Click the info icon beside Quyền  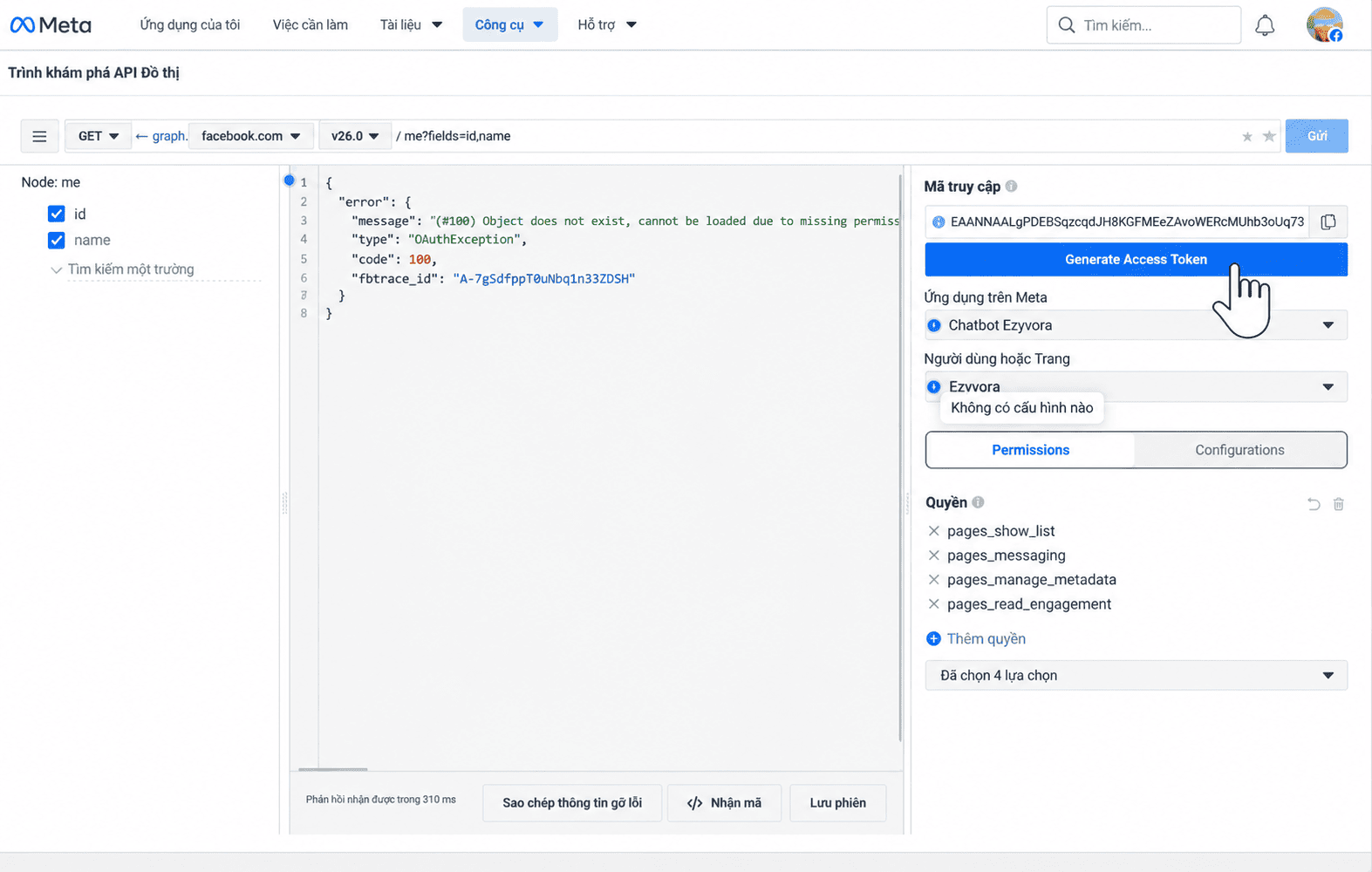coord(978,502)
